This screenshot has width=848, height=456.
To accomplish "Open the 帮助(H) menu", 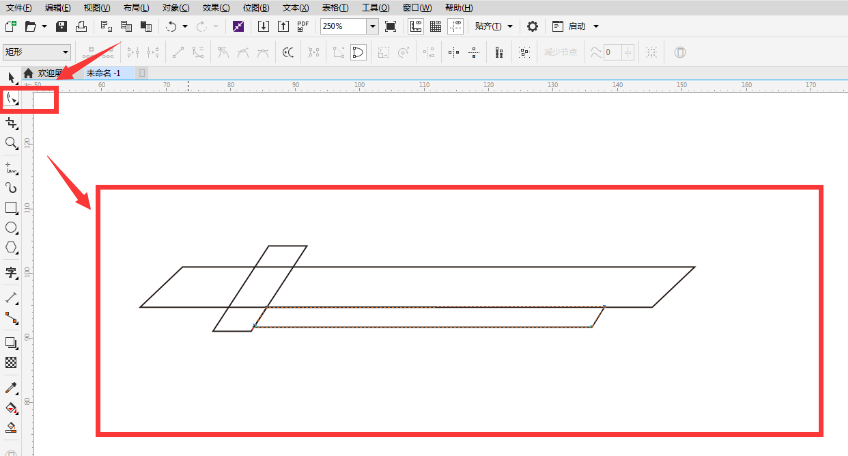I will coord(459,8).
